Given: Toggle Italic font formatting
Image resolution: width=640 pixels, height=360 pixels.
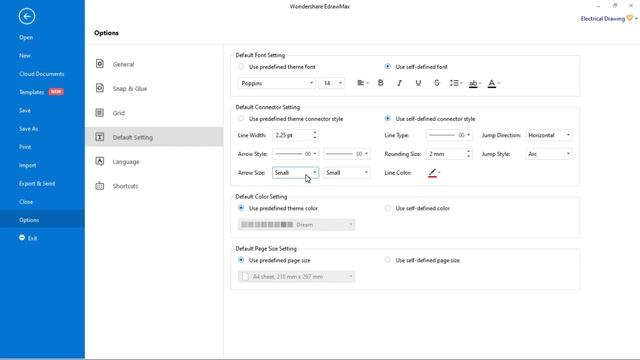Looking at the screenshot, I should (x=399, y=83).
